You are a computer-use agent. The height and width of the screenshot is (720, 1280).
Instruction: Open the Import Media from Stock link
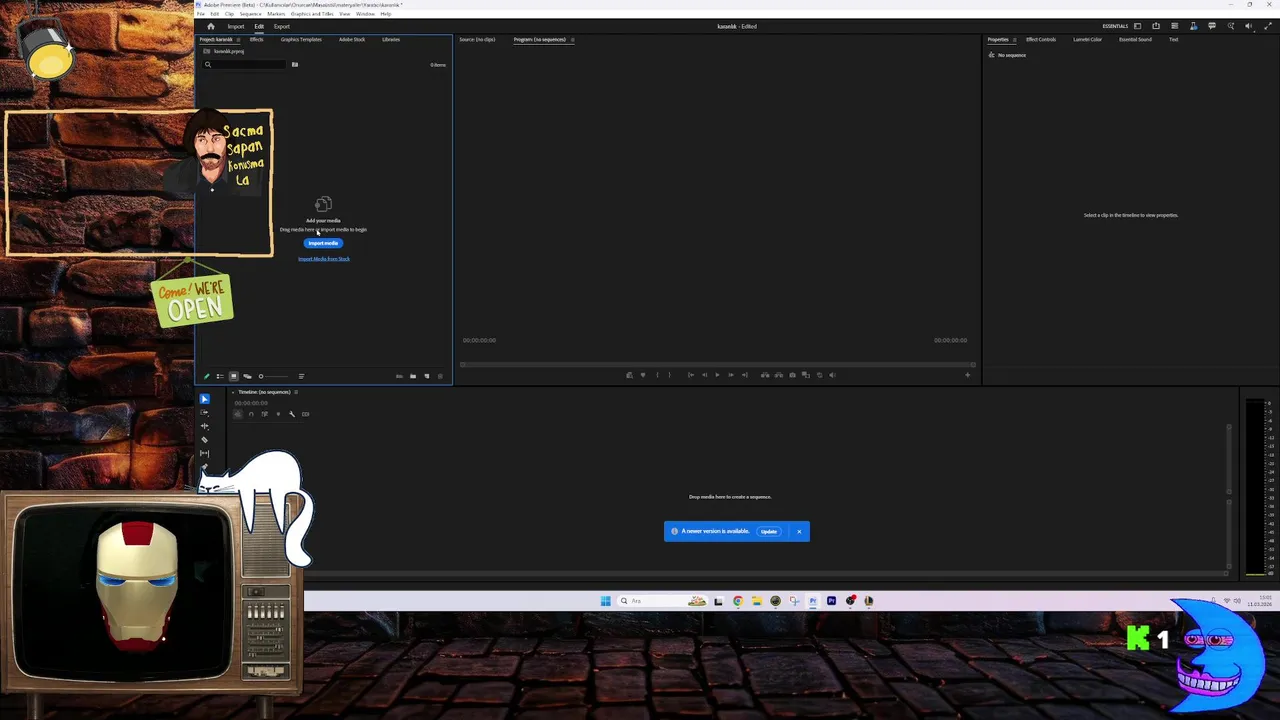pyautogui.click(x=324, y=259)
